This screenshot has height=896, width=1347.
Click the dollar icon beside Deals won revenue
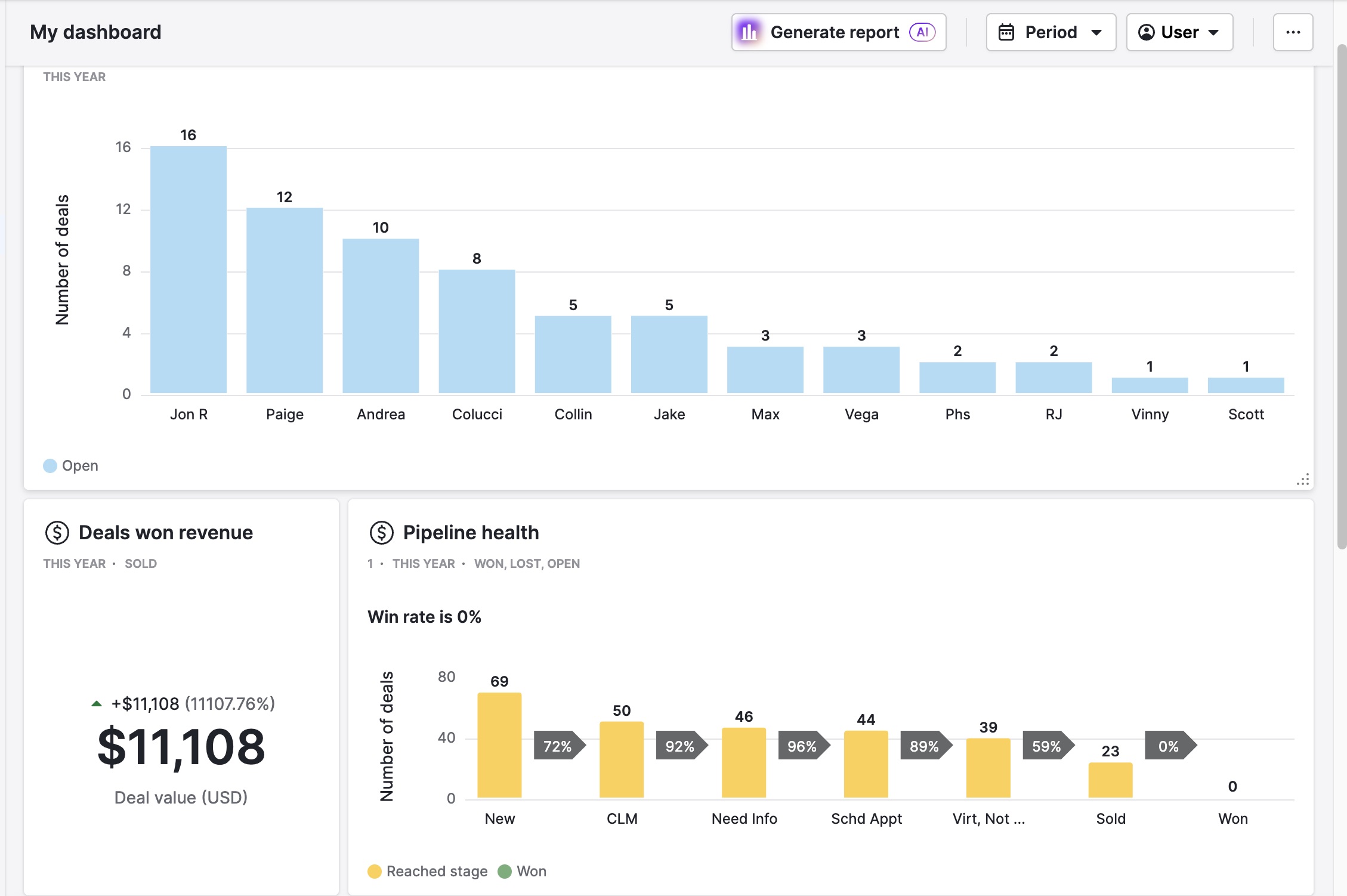57,533
